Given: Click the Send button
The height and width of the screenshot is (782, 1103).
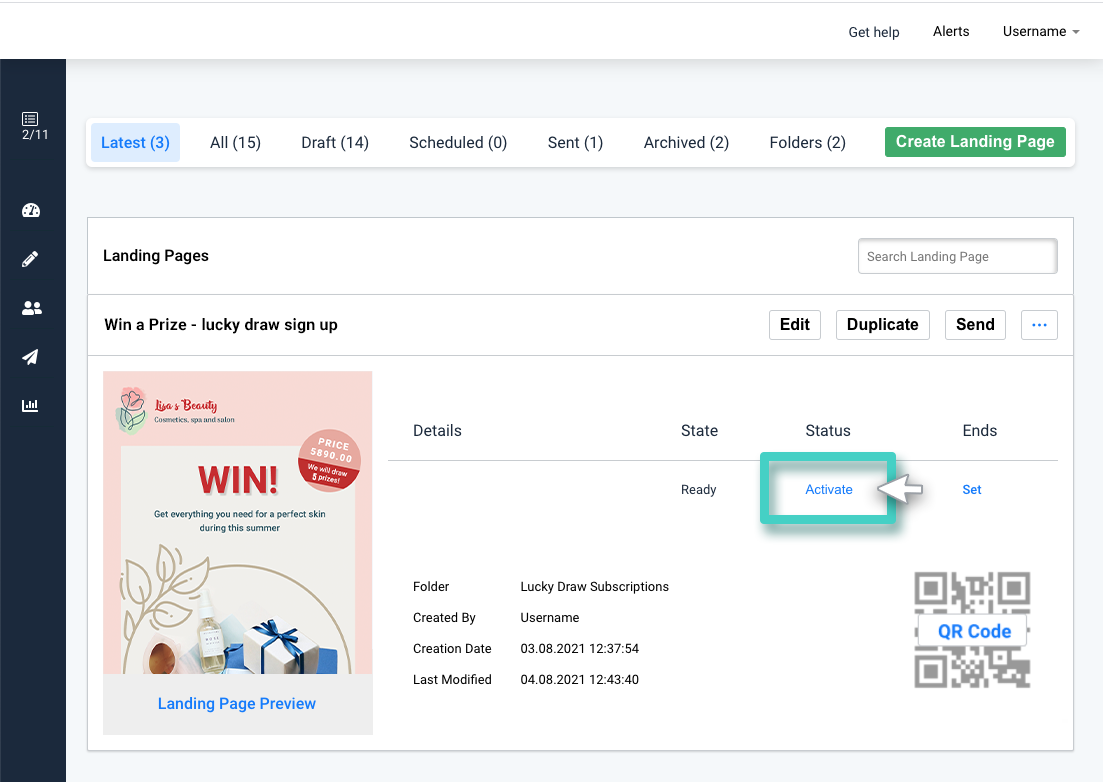Looking at the screenshot, I should point(975,325).
